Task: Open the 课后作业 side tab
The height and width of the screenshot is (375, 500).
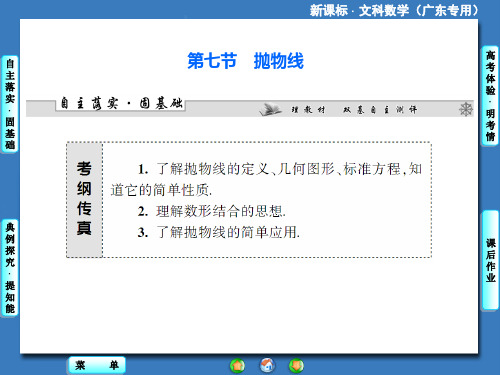Action: pyautogui.click(x=490, y=260)
